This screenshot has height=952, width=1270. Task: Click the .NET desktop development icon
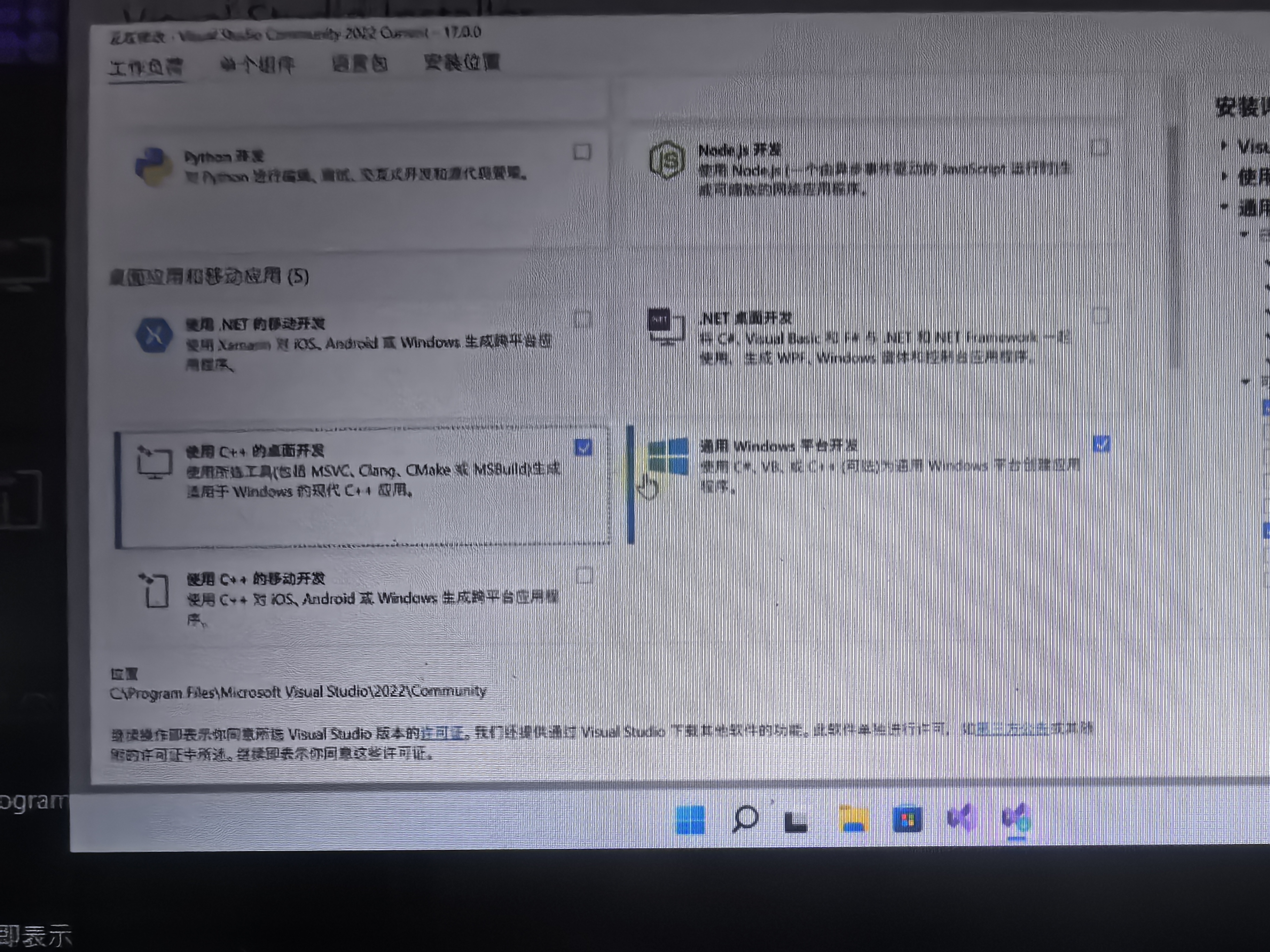click(x=666, y=326)
